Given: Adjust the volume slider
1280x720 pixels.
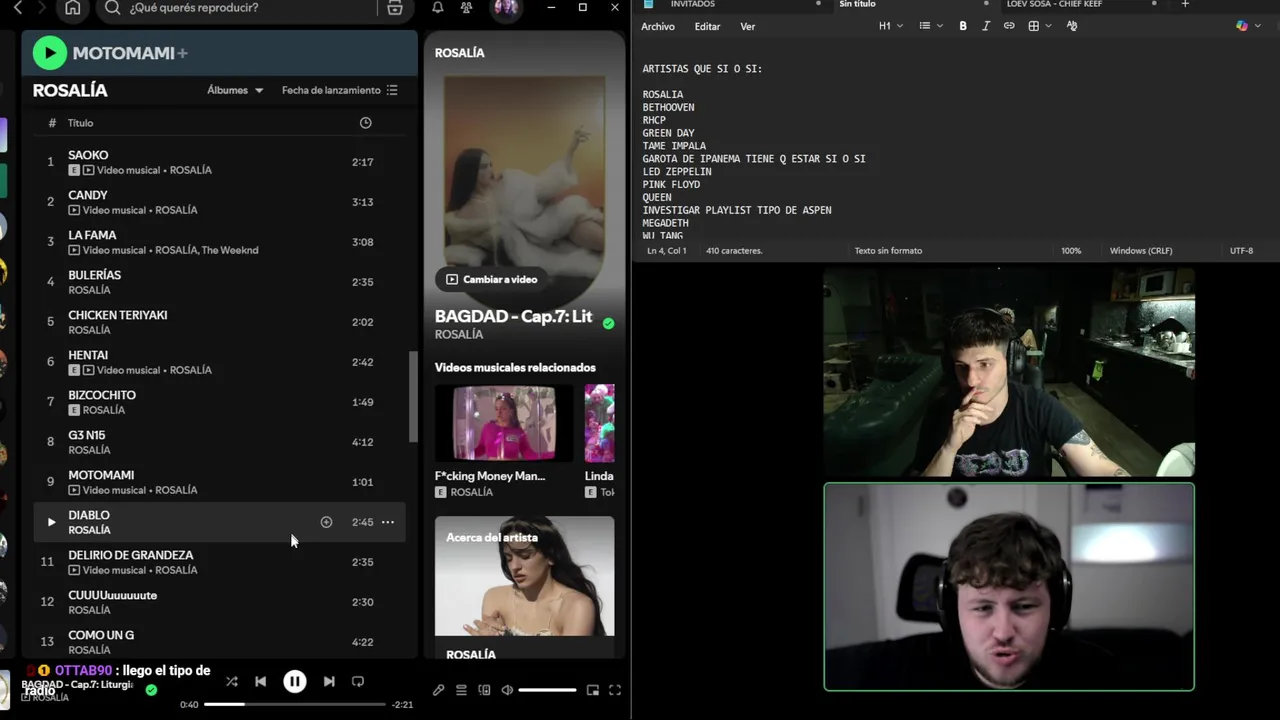Looking at the screenshot, I should (x=547, y=690).
